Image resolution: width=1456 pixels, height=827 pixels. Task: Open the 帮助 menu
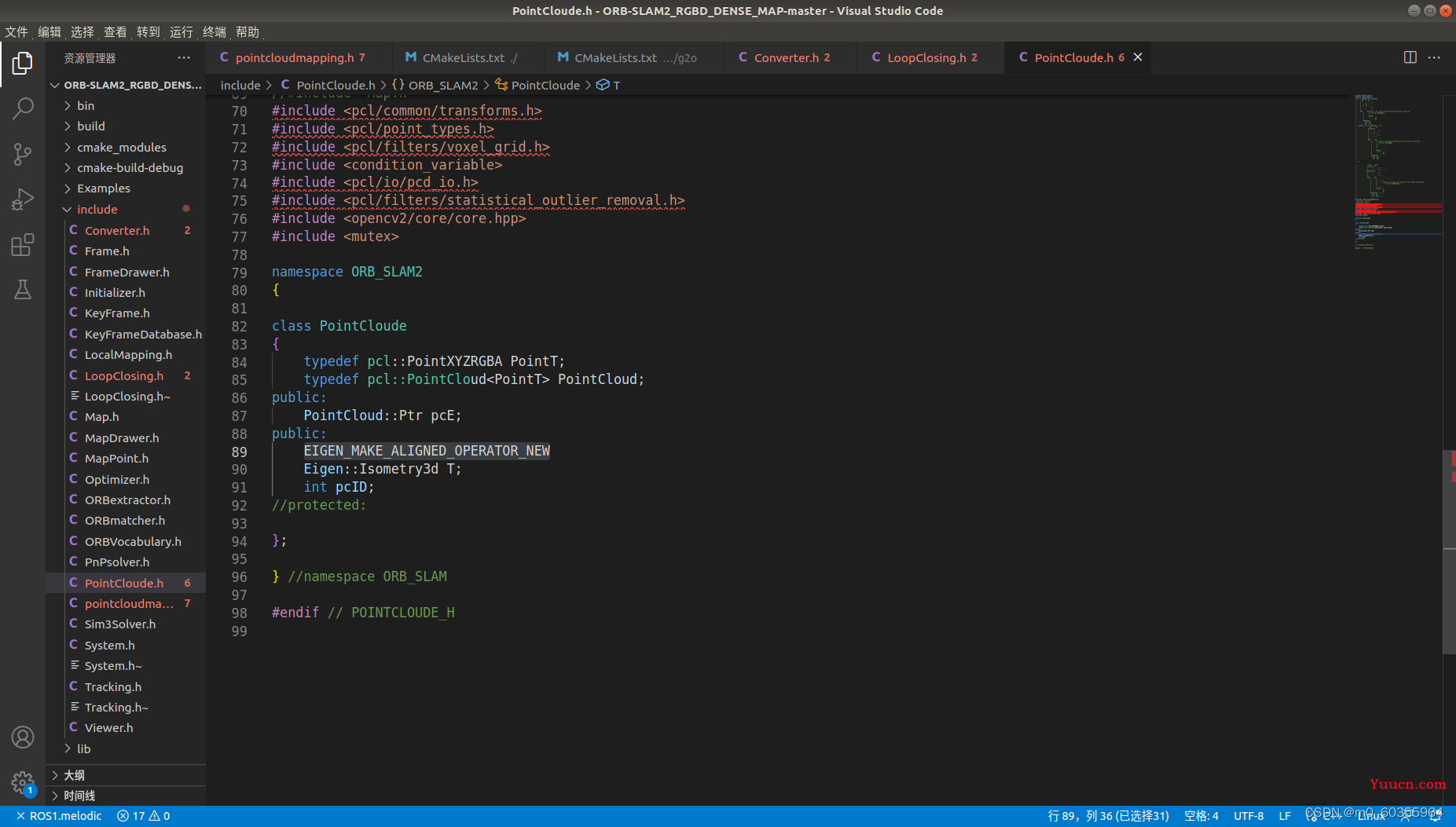(248, 32)
